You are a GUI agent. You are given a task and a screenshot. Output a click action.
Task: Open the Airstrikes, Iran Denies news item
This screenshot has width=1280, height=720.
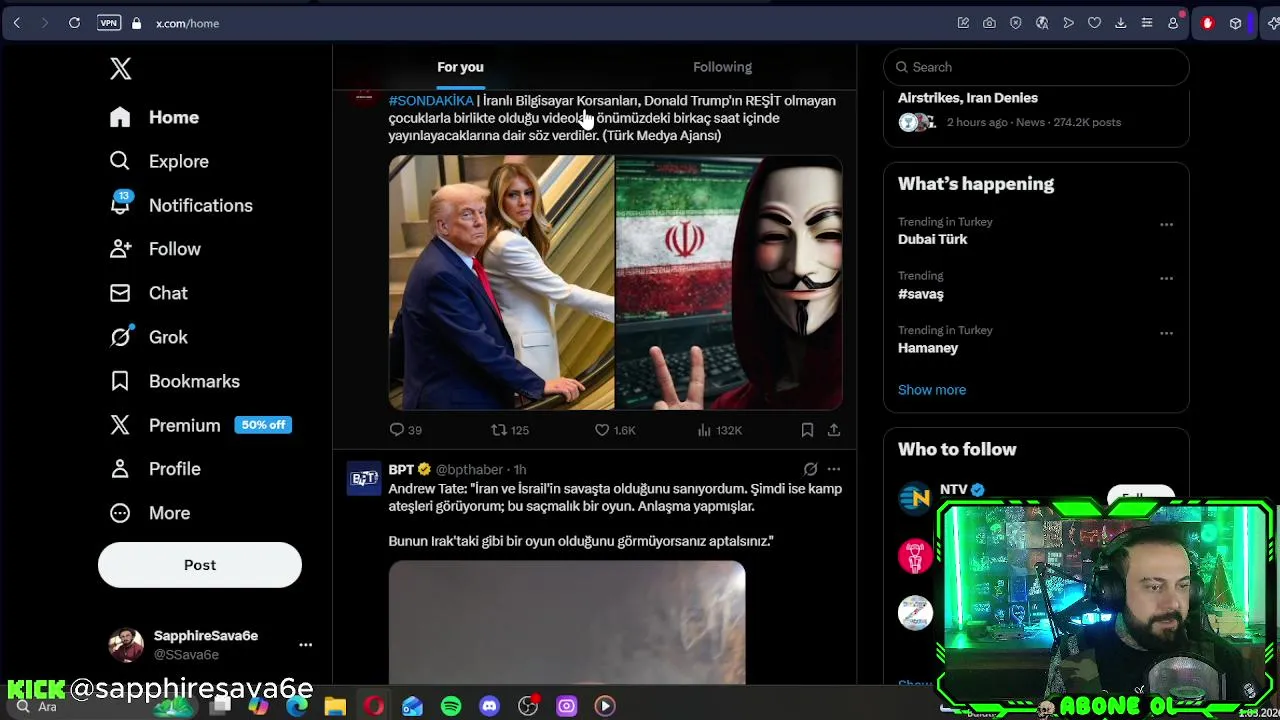coord(1036,110)
